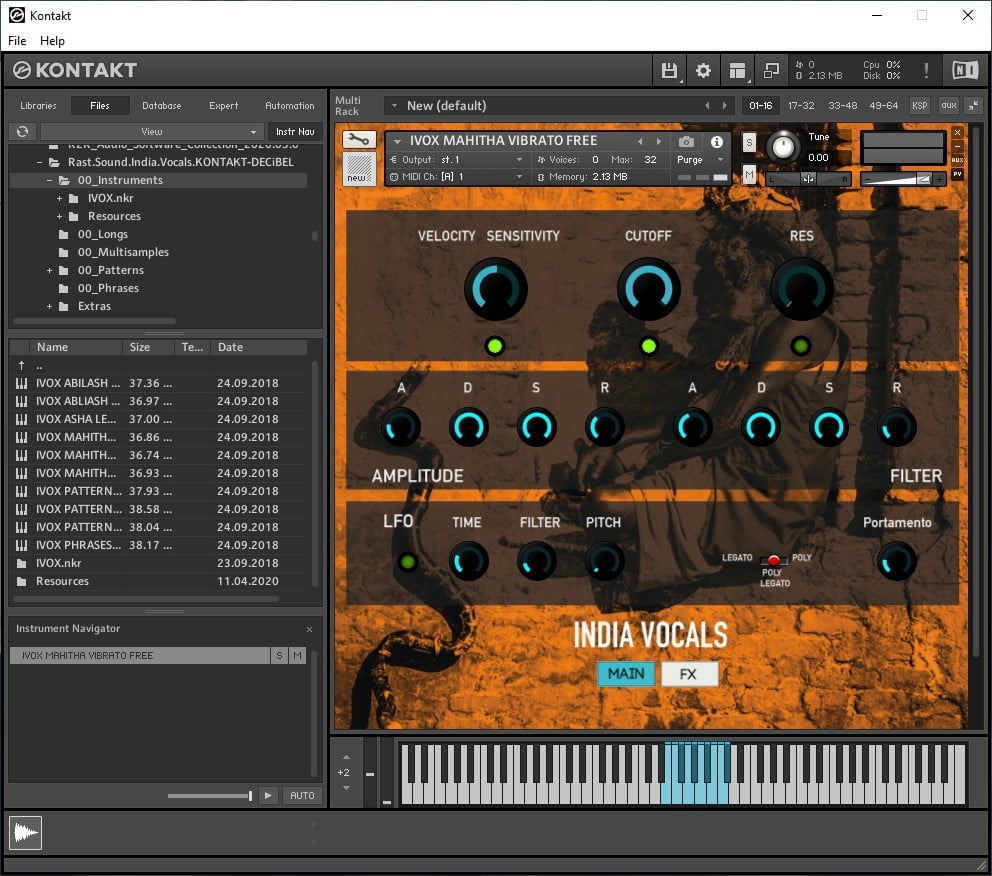992x876 pixels.
Task: Click the NI logo icon
Action: 965,70
